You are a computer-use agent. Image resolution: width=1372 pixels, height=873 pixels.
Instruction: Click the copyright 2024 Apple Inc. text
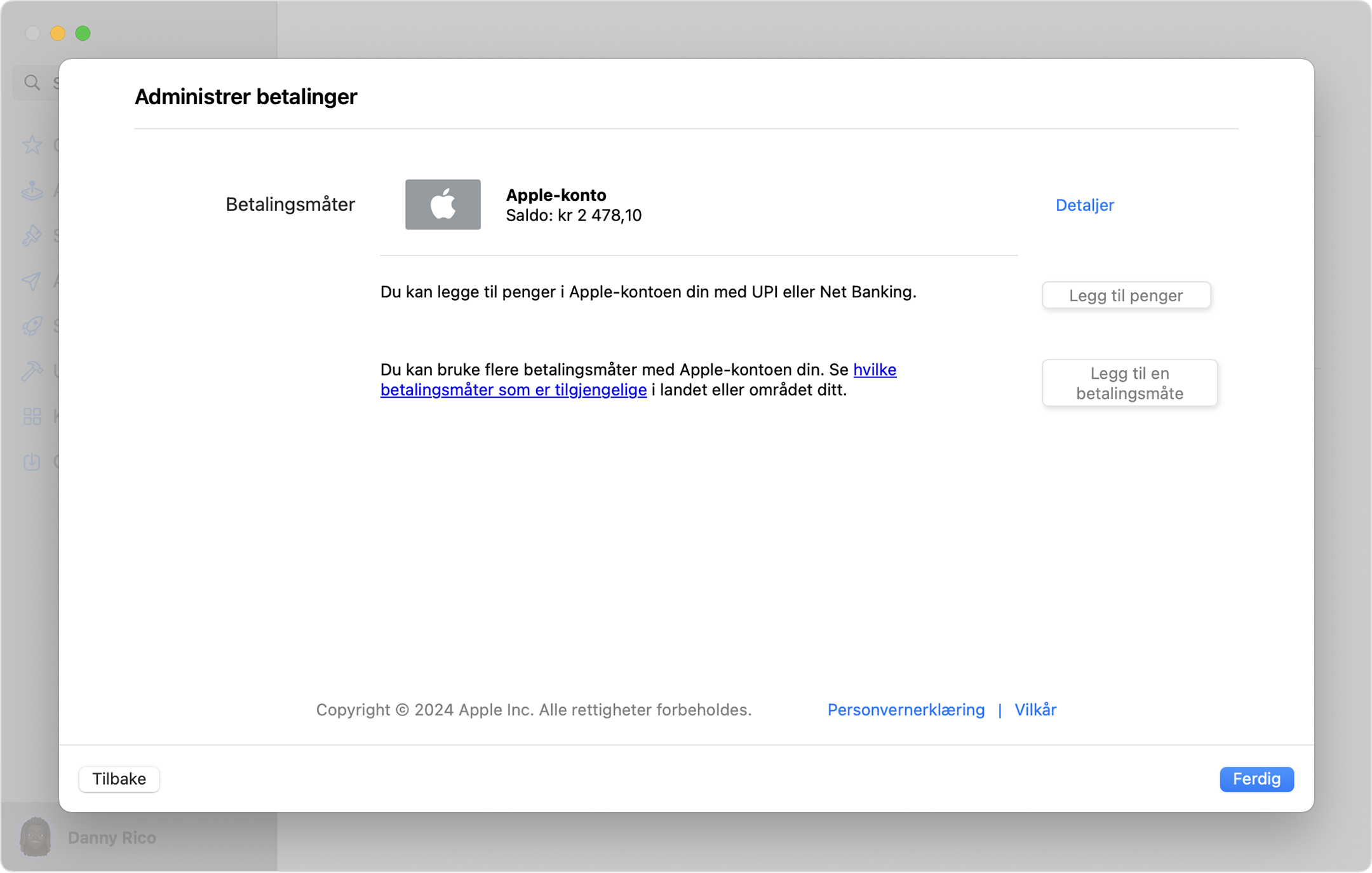tap(534, 710)
